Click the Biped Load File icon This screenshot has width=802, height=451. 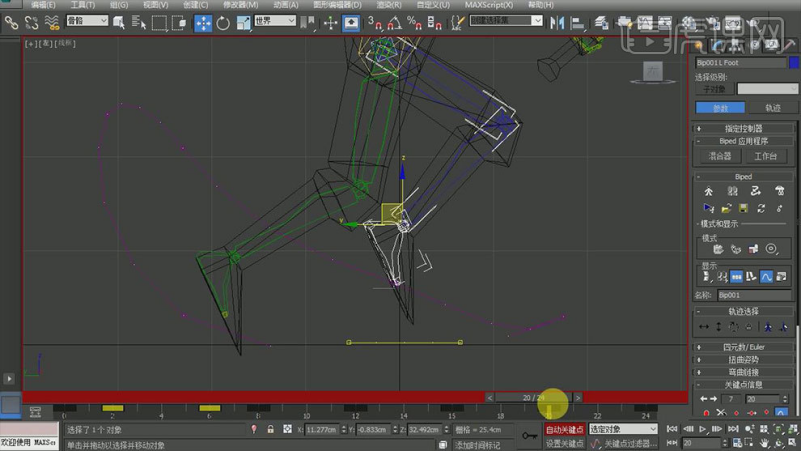[x=726, y=208]
